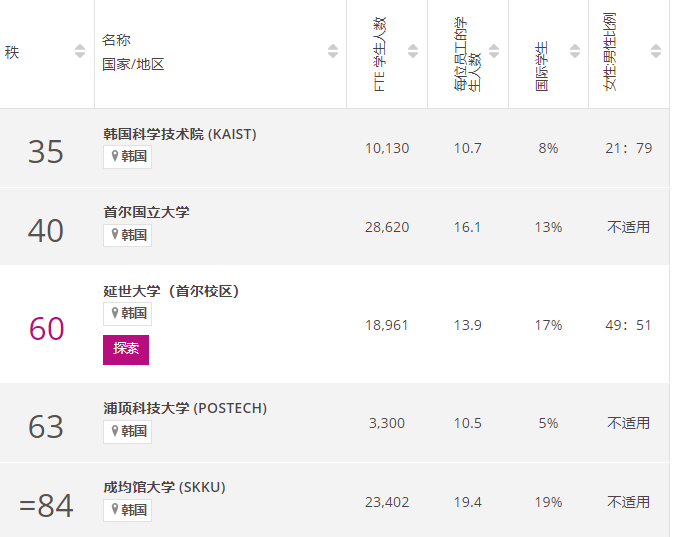Sort by students-per-staff column arrows
Viewport: 673px width, 537px height.
tap(494, 51)
